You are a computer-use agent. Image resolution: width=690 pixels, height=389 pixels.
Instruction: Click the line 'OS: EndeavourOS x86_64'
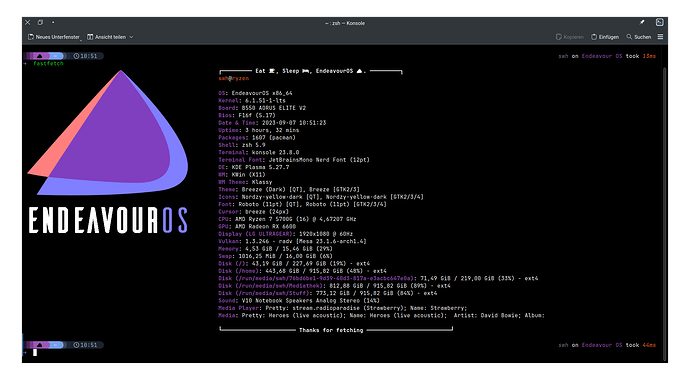coord(255,93)
